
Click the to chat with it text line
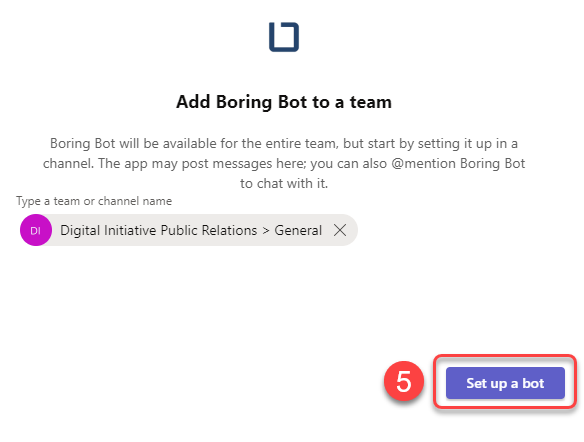click(x=284, y=184)
